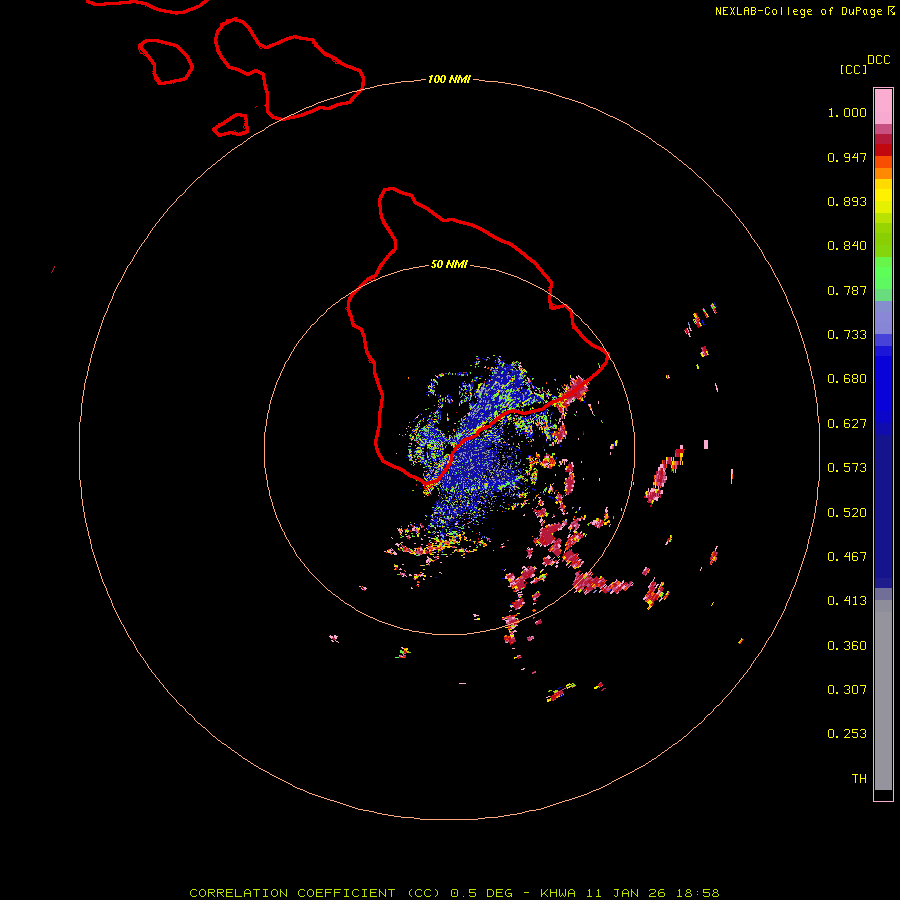
Task: Click the TH threshold label
Action: [x=859, y=779]
